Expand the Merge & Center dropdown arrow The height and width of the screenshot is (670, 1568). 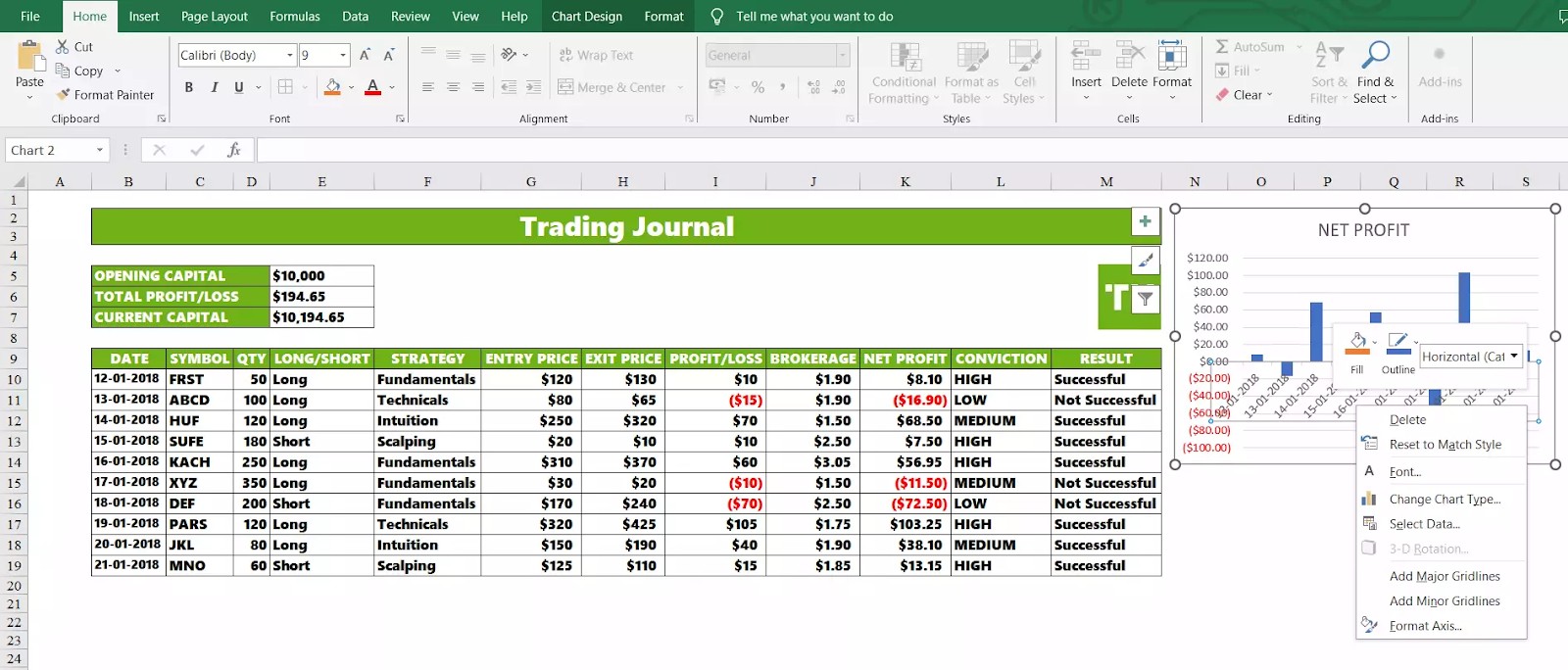680,87
